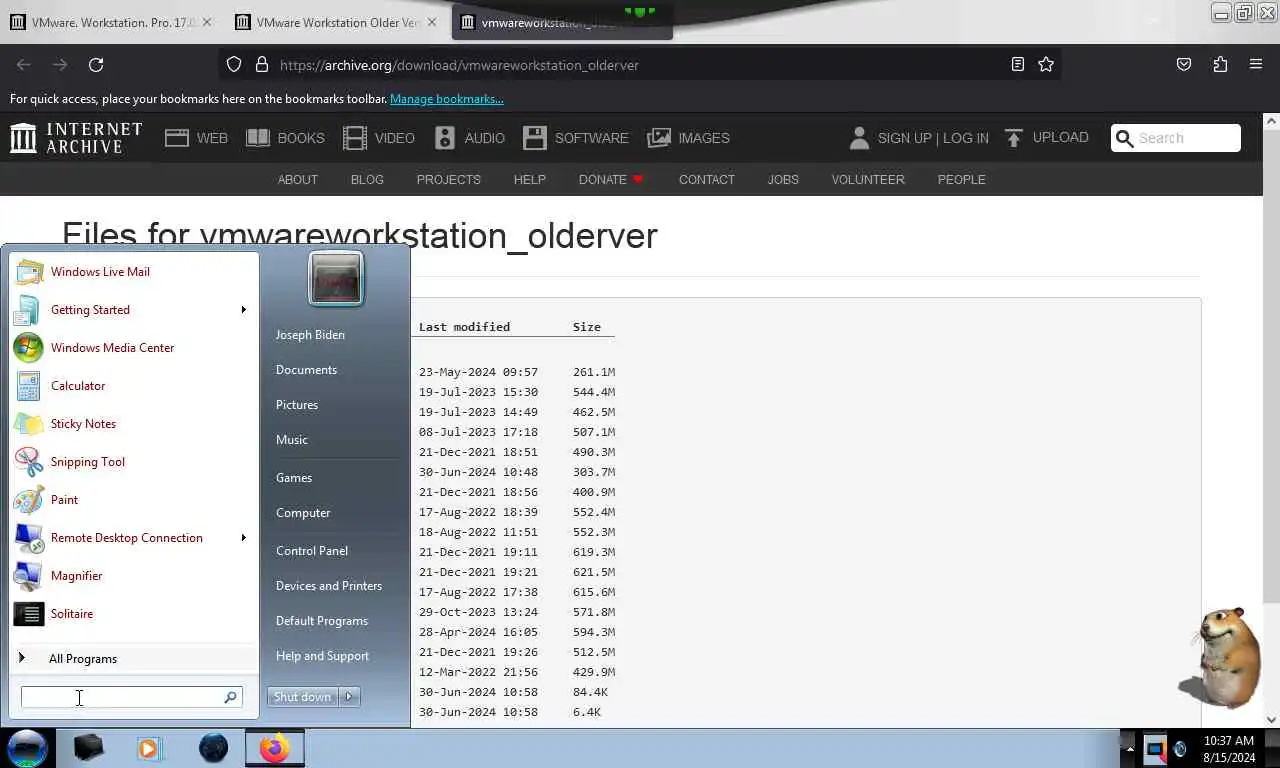Open Default Programs

pos(322,621)
